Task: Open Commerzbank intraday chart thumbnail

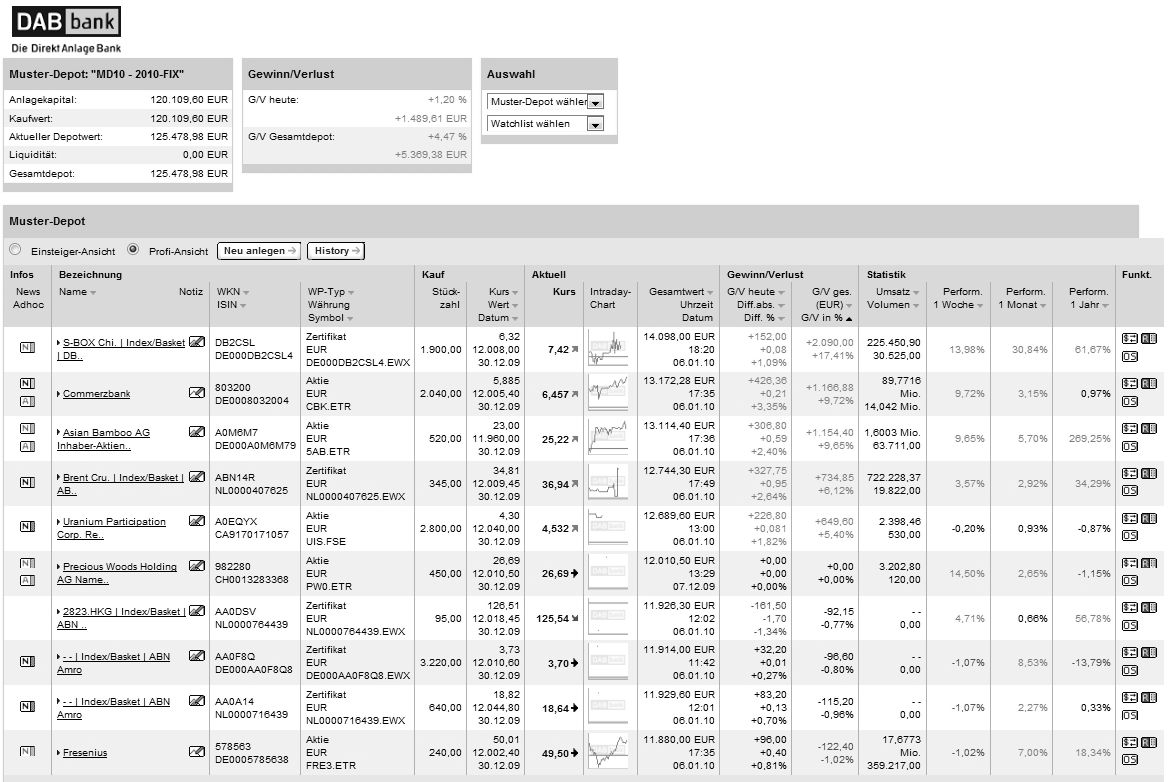Action: (608, 393)
